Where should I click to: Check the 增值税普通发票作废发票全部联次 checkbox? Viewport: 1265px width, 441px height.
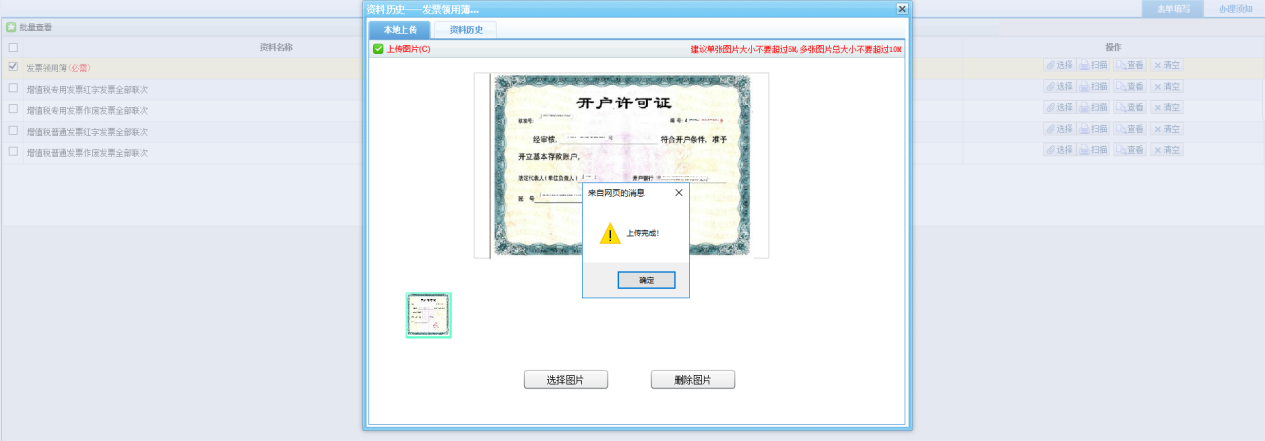tap(13, 151)
